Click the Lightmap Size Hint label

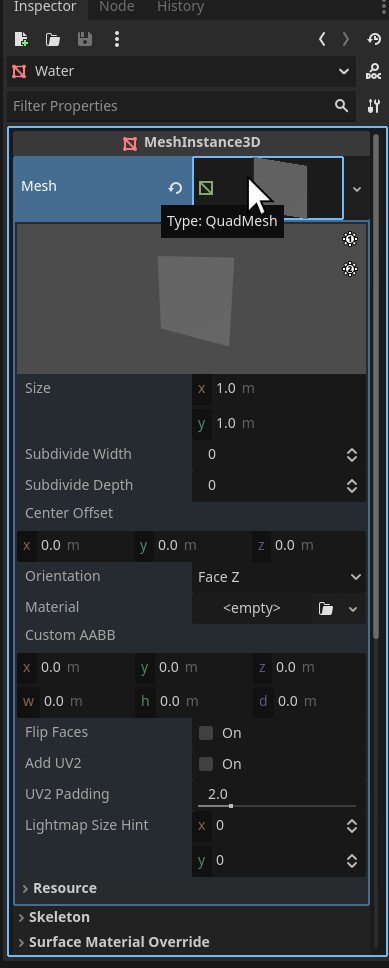[86, 825]
